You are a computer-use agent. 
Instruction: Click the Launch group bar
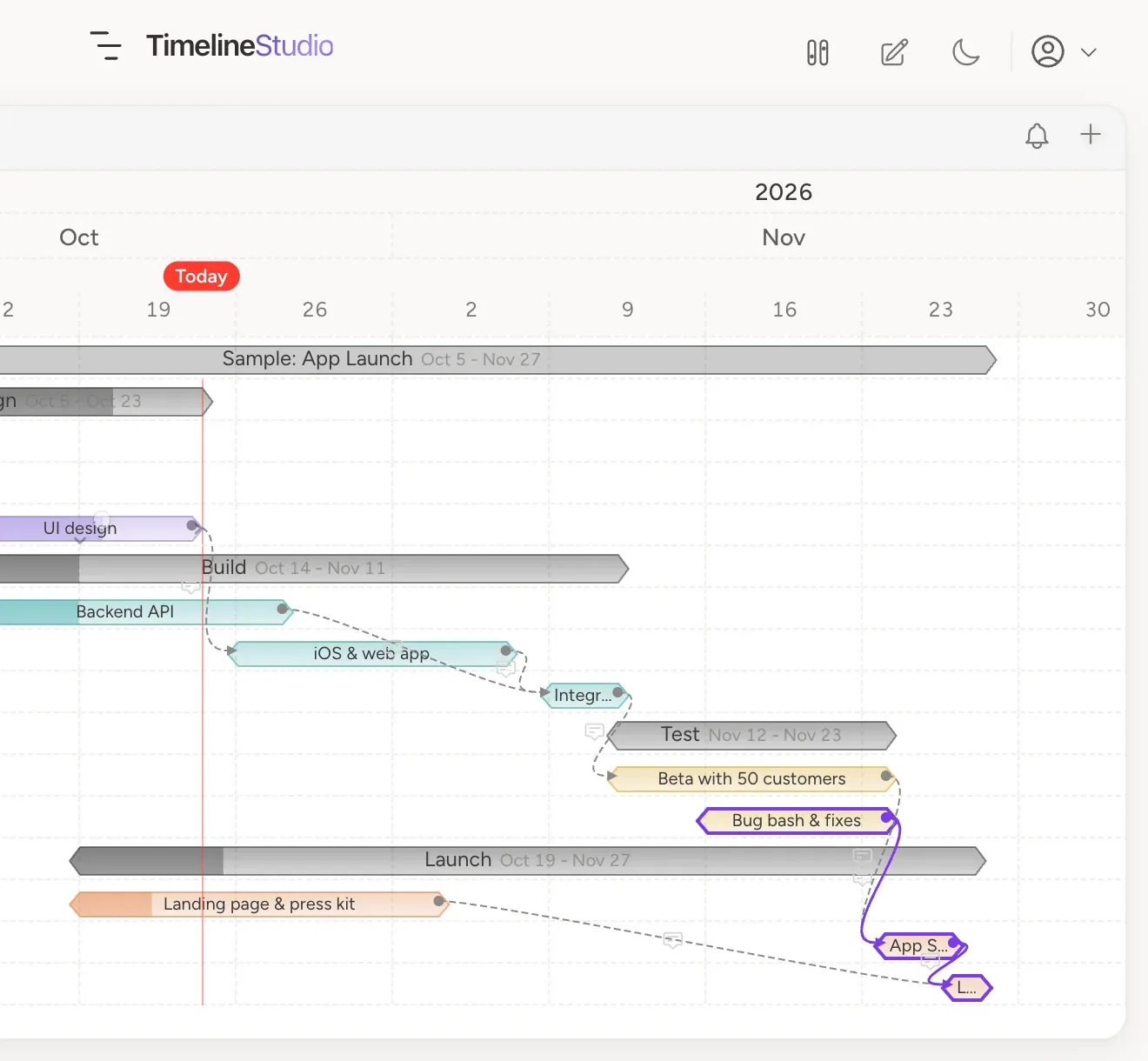coord(528,860)
